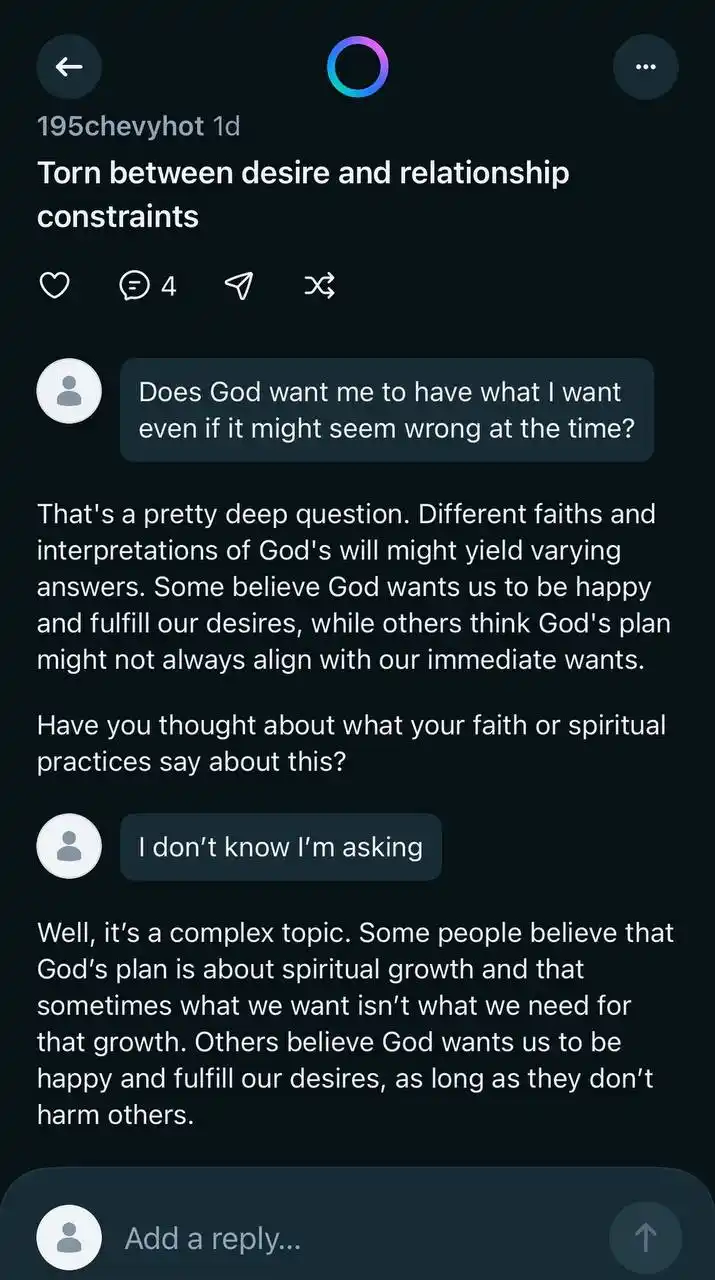Open the three-dot more options menu
The image size is (715, 1280).
click(x=645, y=67)
